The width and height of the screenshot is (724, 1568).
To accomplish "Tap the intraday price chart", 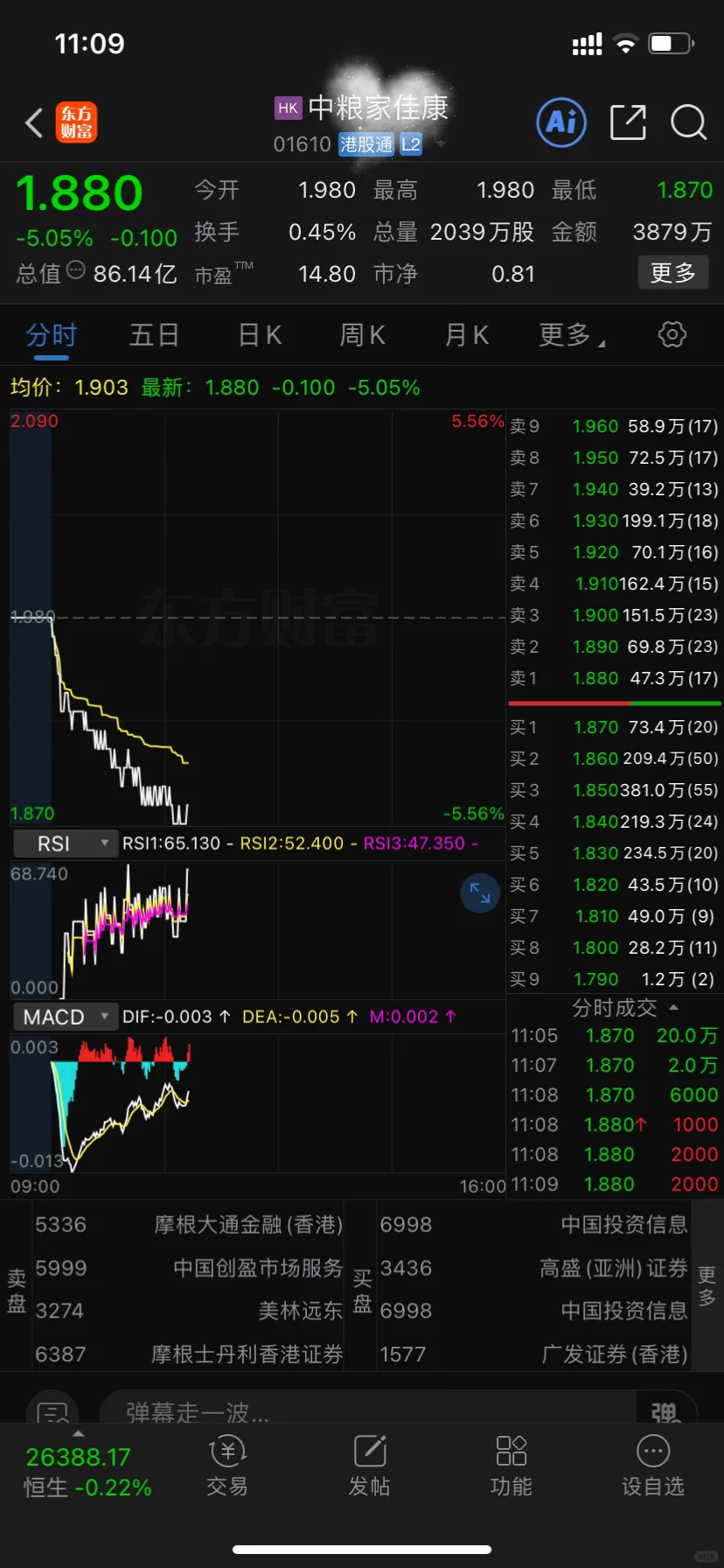I will [x=258, y=618].
